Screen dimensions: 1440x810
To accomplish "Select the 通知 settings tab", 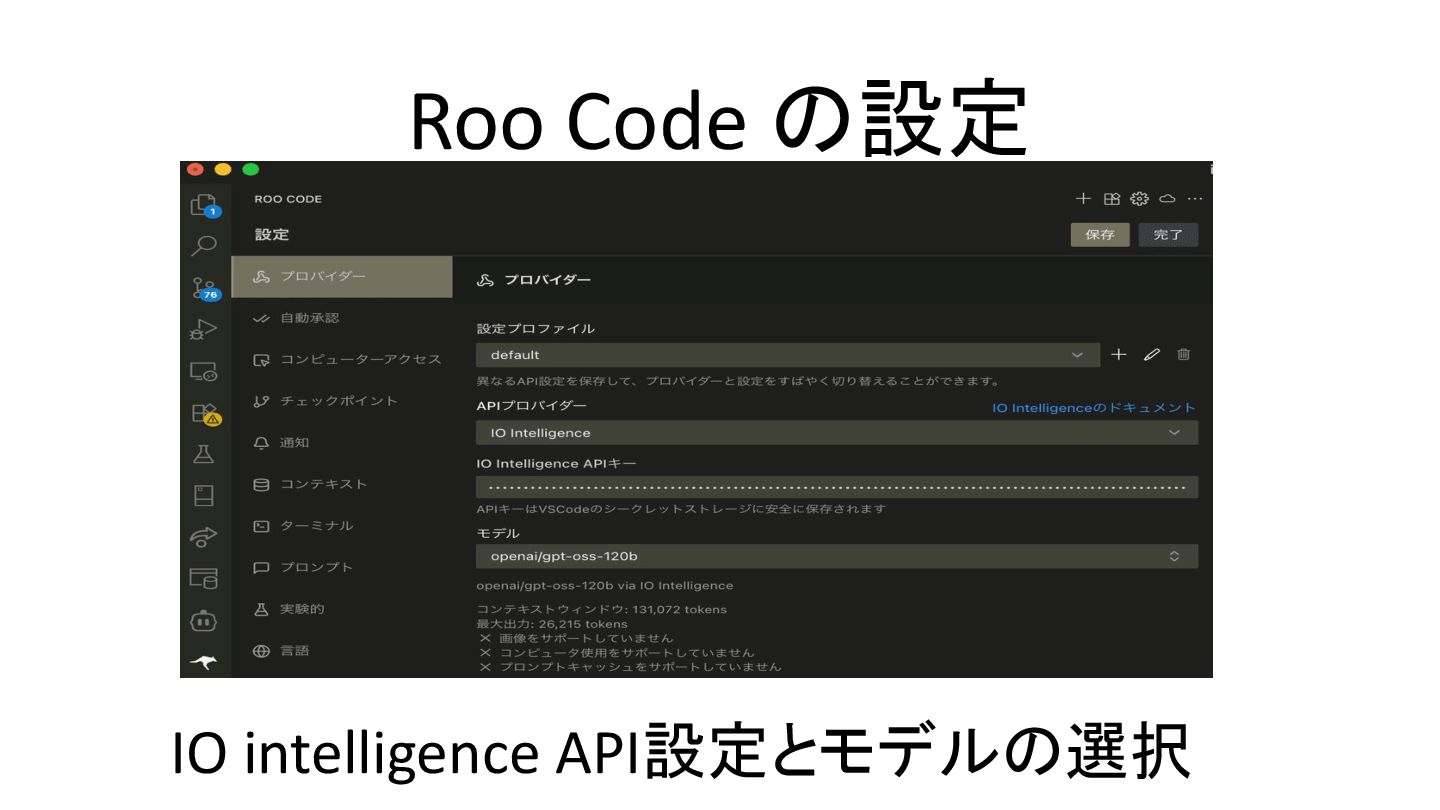I will pos(342,442).
